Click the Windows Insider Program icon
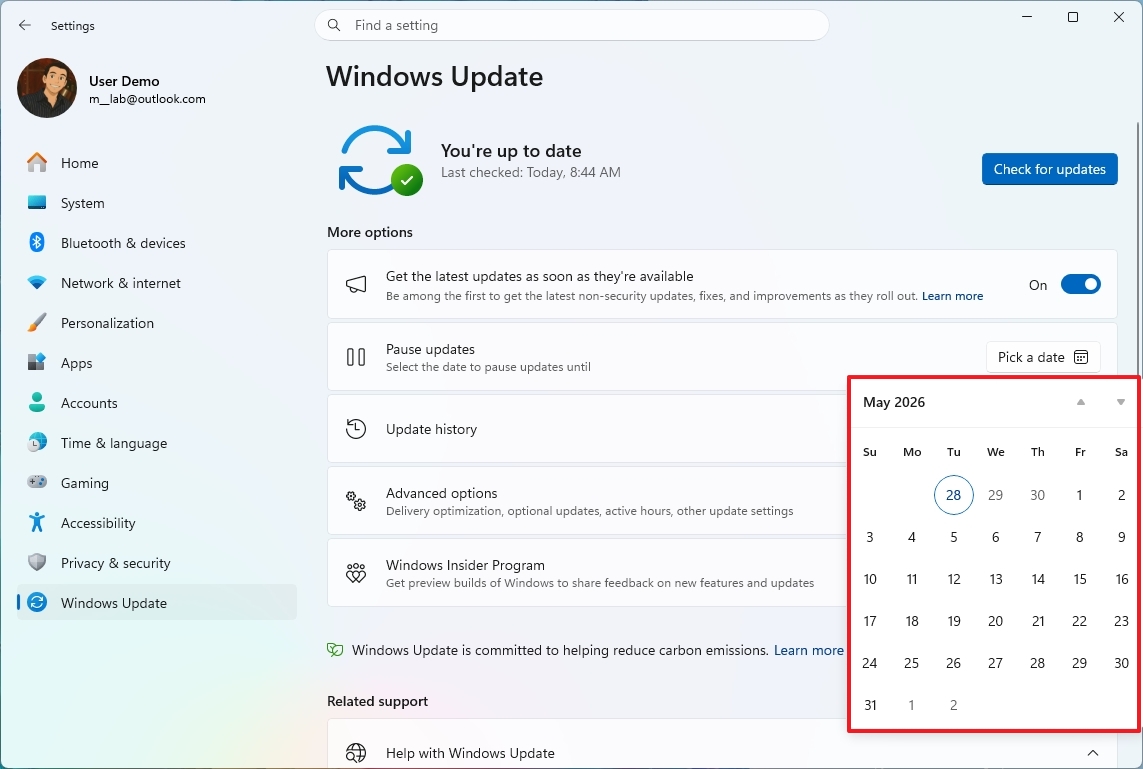 (356, 572)
